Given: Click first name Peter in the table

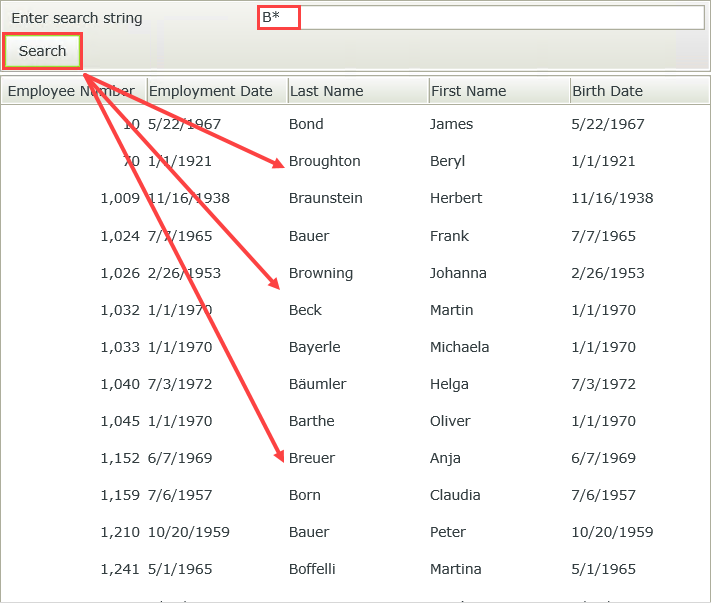Looking at the screenshot, I should click(x=448, y=532).
